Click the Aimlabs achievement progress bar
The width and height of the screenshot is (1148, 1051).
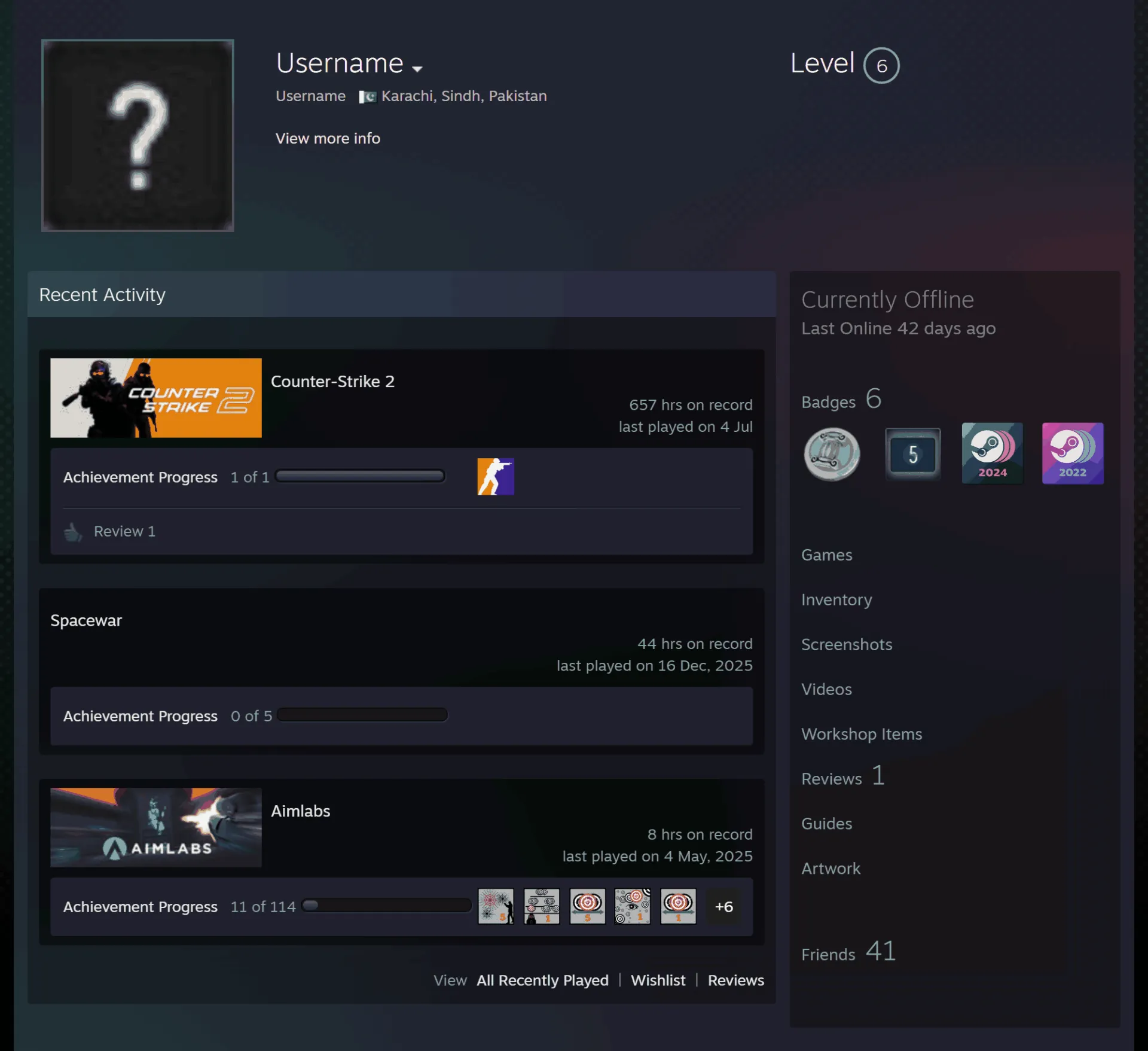tap(387, 905)
